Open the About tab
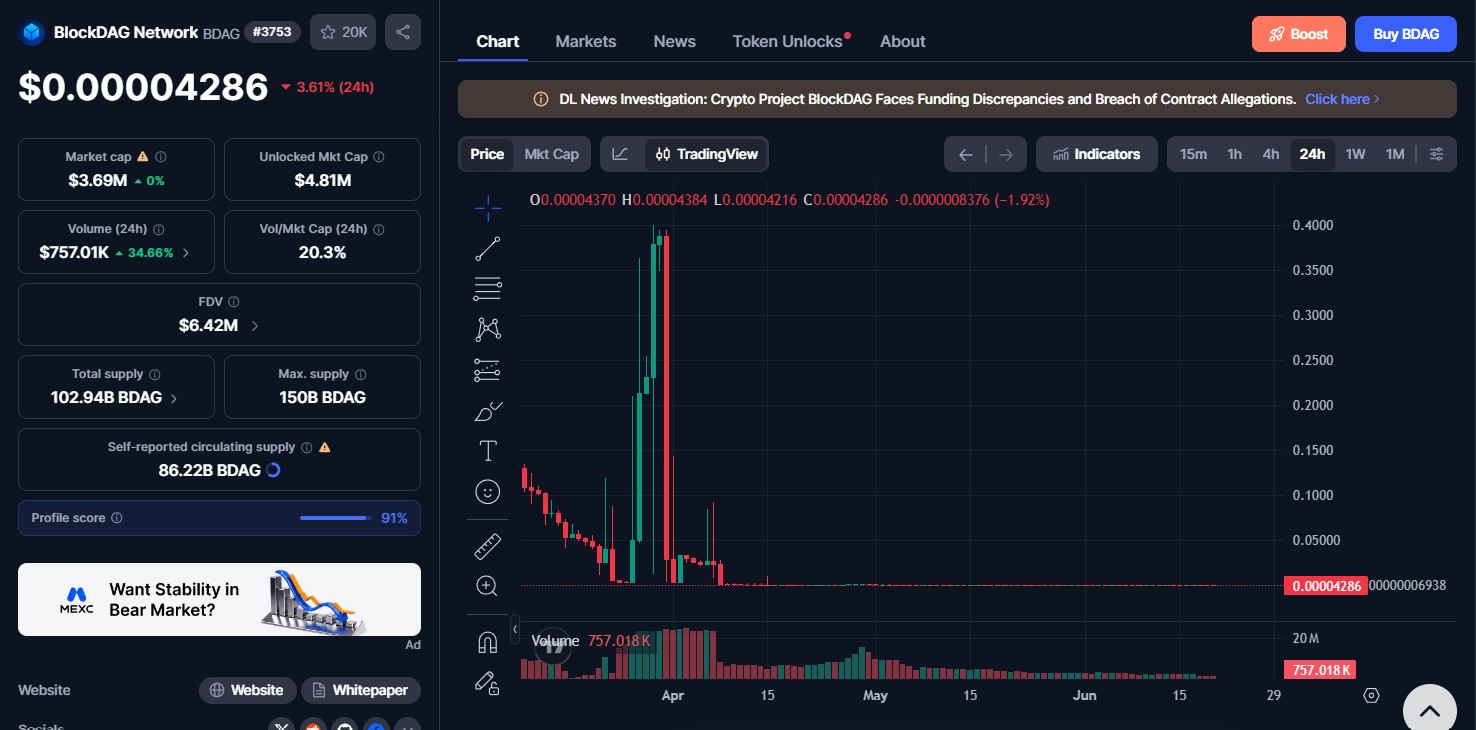 click(x=903, y=41)
